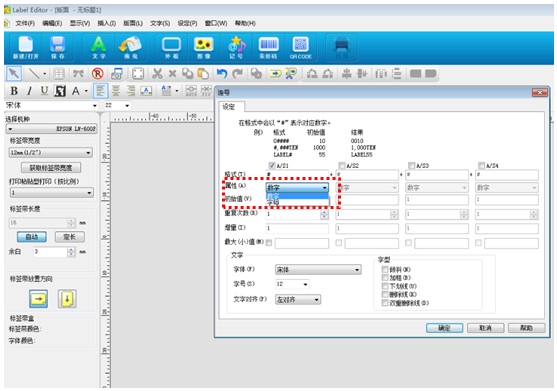
Task: Check the A/S4 checkbox
Action: [481, 165]
